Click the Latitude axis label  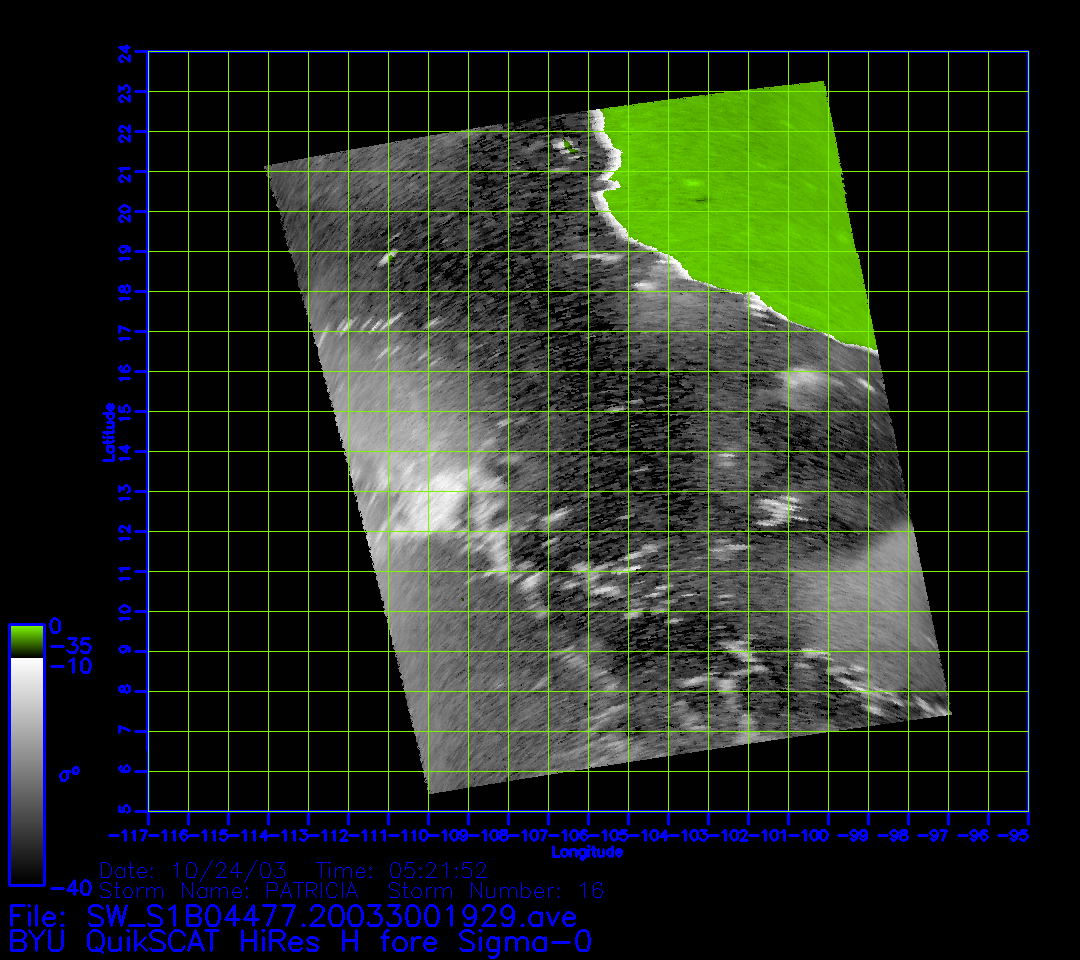[x=109, y=431]
